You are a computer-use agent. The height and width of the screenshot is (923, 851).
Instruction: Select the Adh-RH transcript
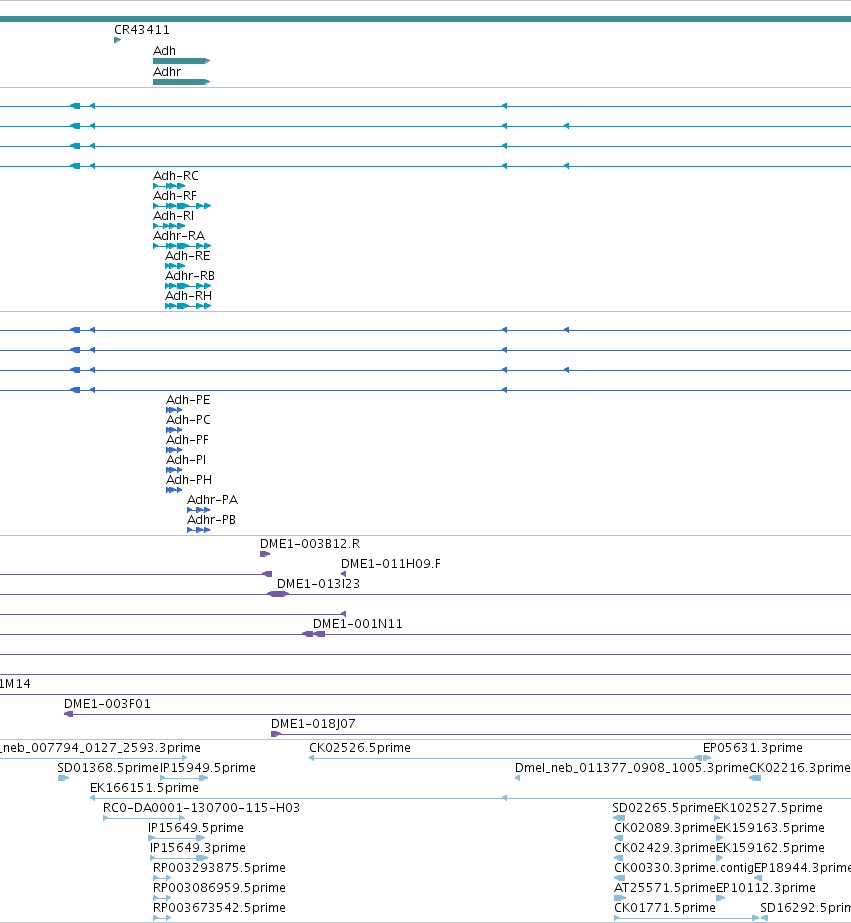pos(188,306)
